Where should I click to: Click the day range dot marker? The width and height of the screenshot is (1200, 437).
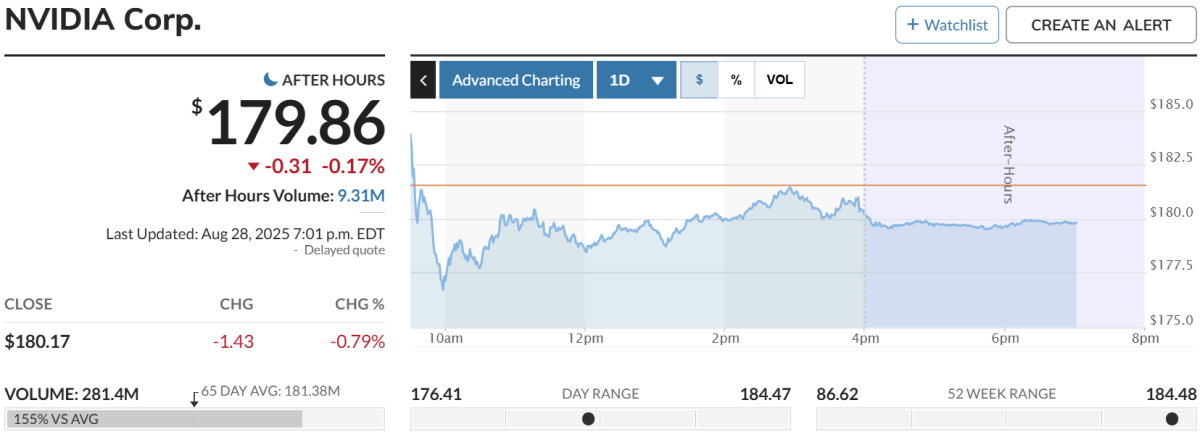(588, 418)
